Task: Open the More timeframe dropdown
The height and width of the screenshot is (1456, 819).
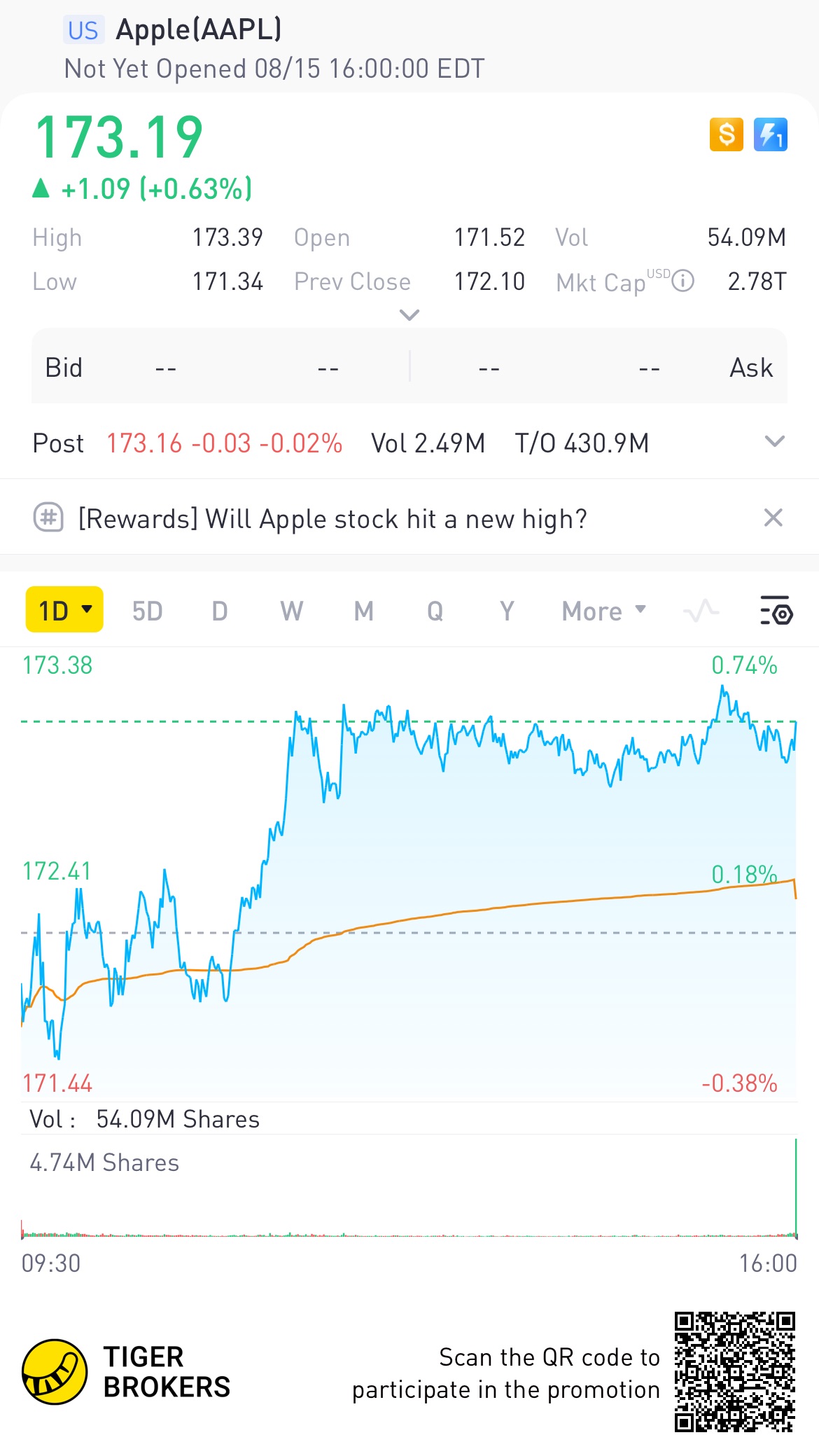Action: 603,611
